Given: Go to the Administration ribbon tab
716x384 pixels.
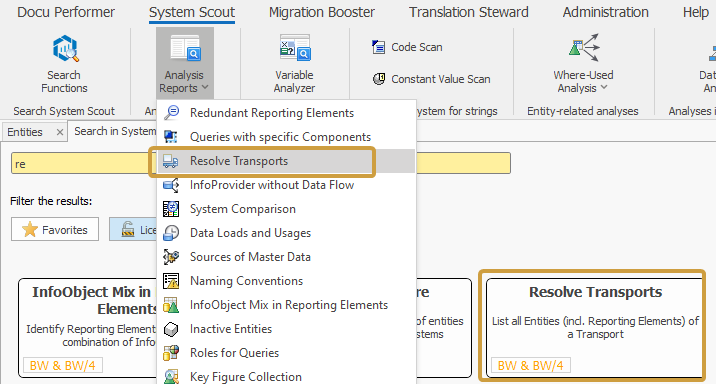Looking at the screenshot, I should [605, 12].
